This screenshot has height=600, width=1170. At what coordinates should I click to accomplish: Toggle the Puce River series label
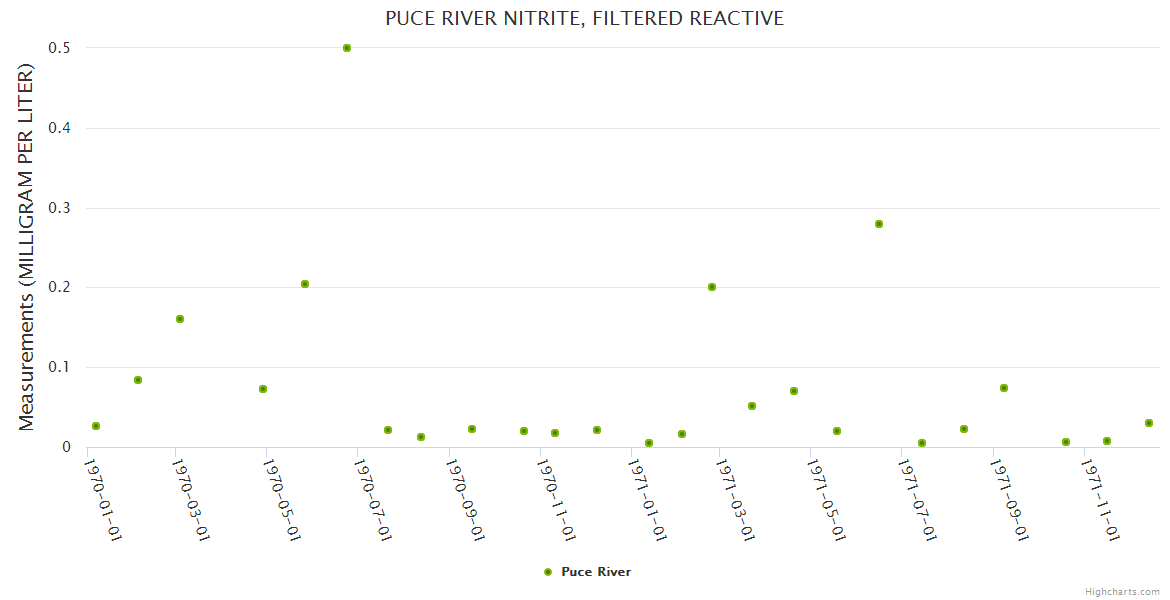pyautogui.click(x=596, y=572)
